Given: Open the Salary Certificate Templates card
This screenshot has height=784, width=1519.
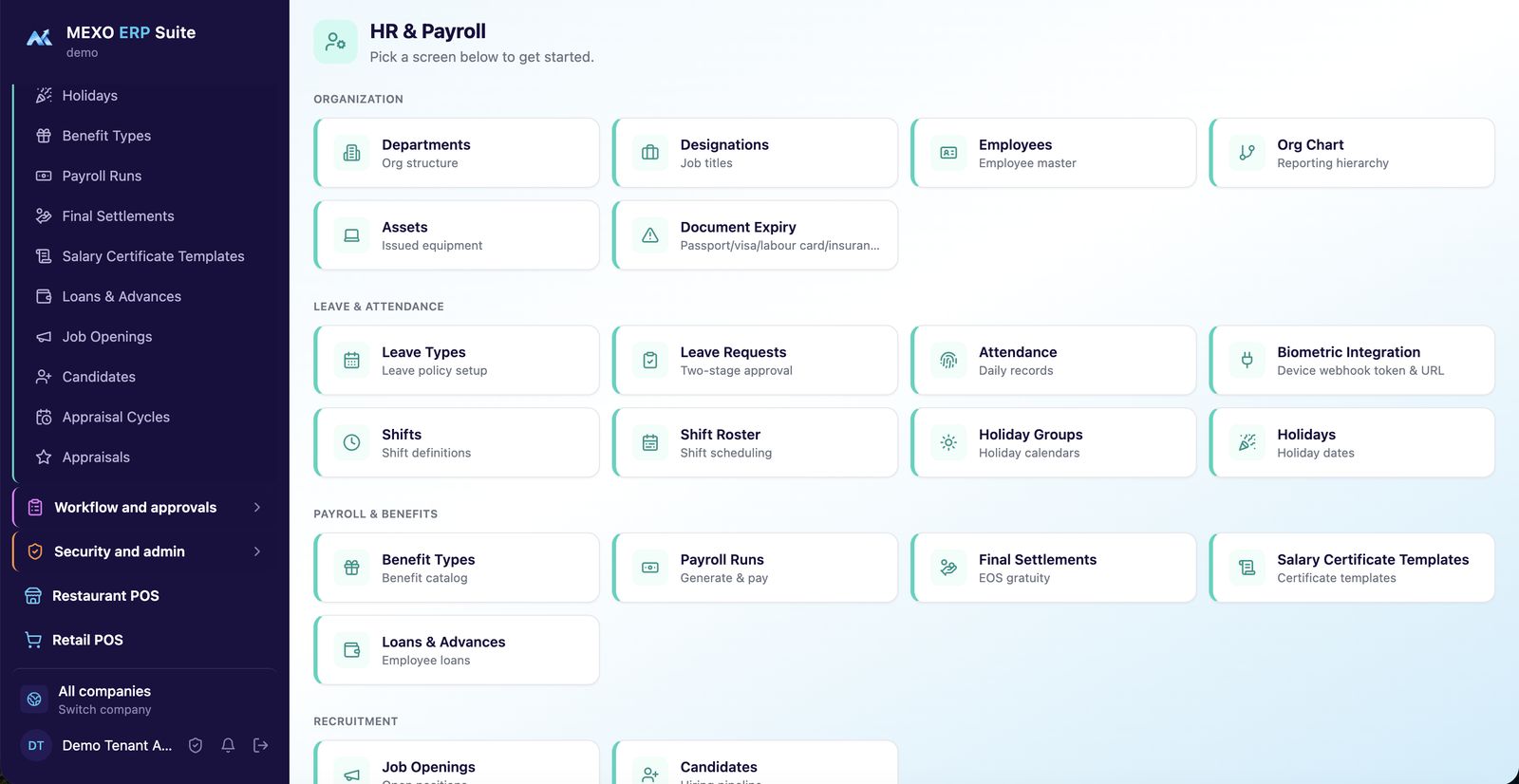Looking at the screenshot, I should (x=1352, y=568).
